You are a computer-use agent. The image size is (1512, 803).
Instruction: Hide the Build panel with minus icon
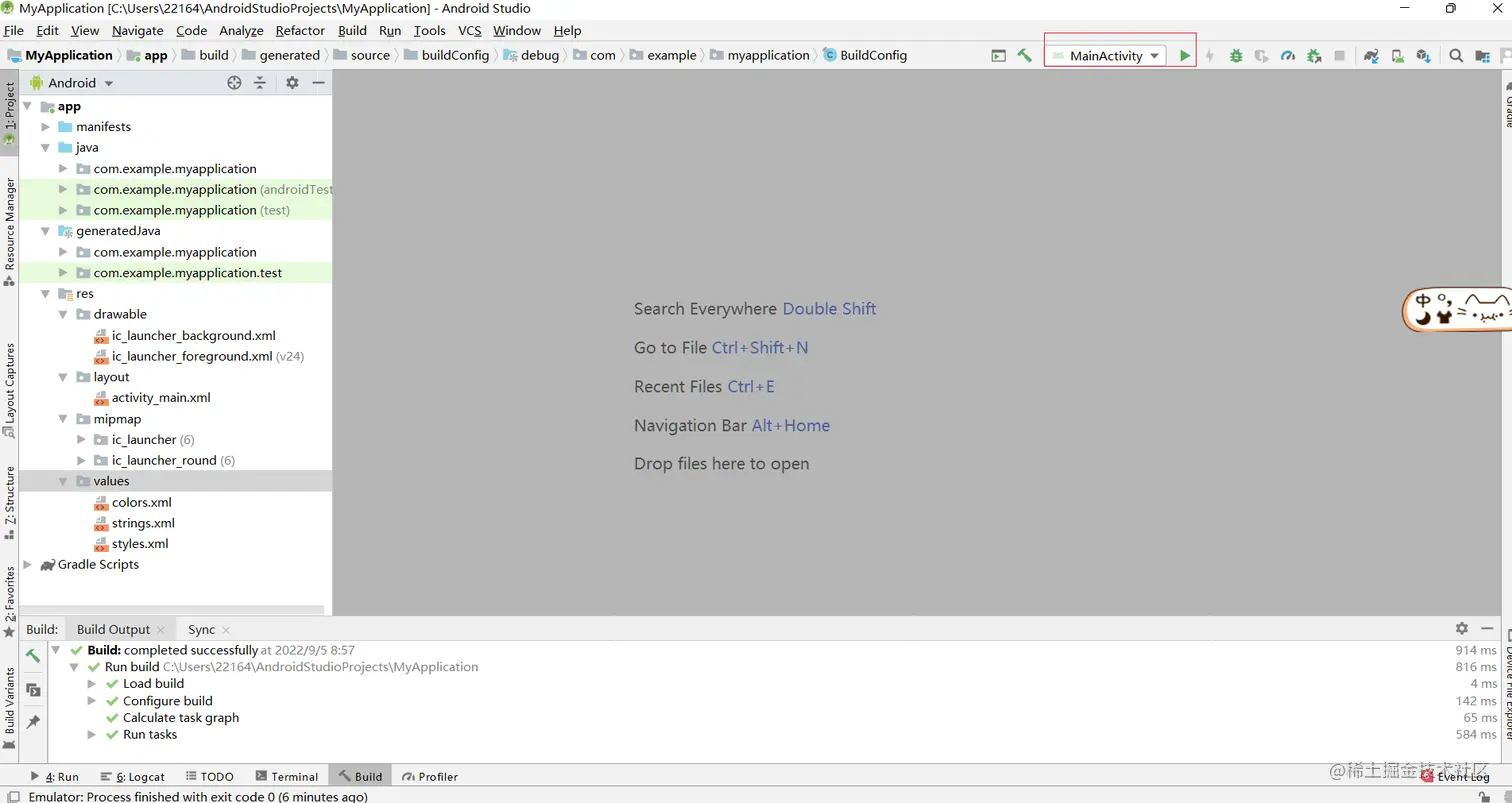click(1487, 628)
